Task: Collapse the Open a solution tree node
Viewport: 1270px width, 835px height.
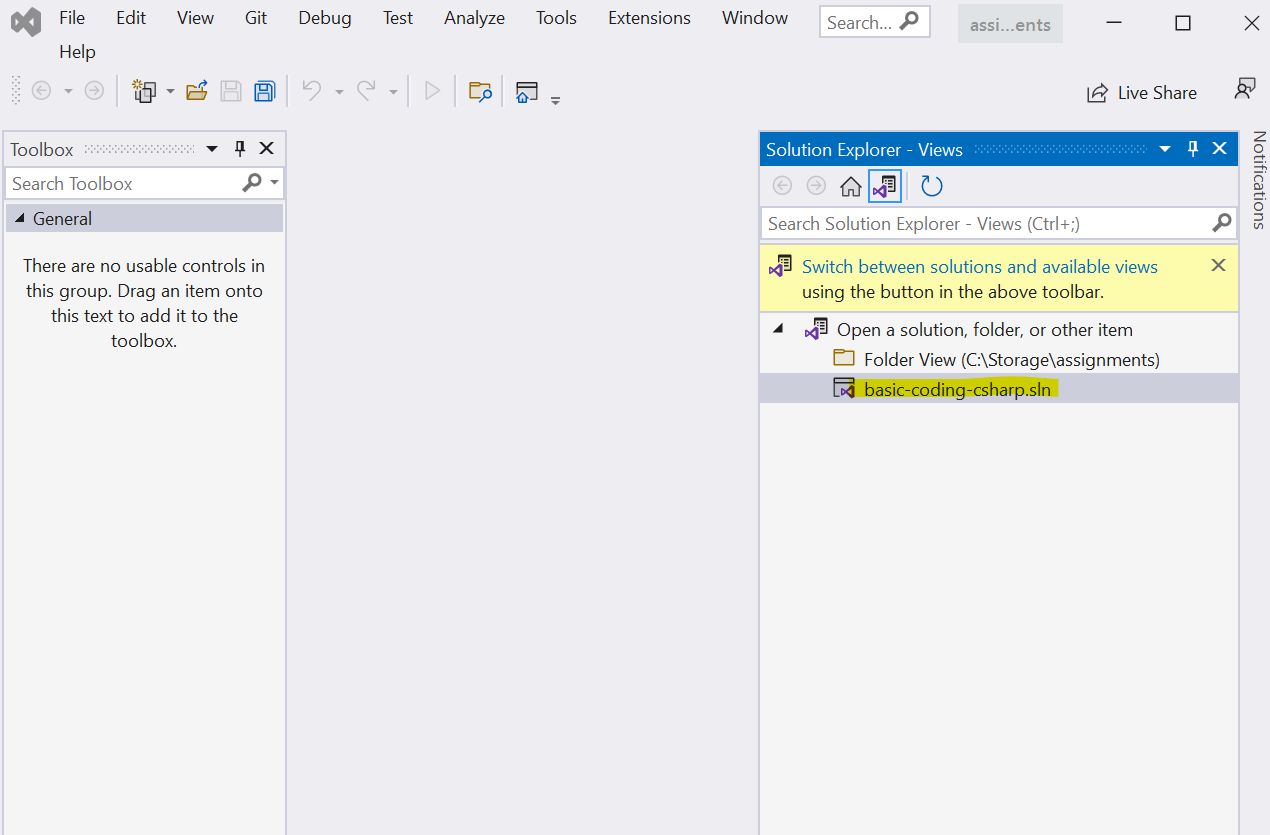Action: [x=779, y=329]
